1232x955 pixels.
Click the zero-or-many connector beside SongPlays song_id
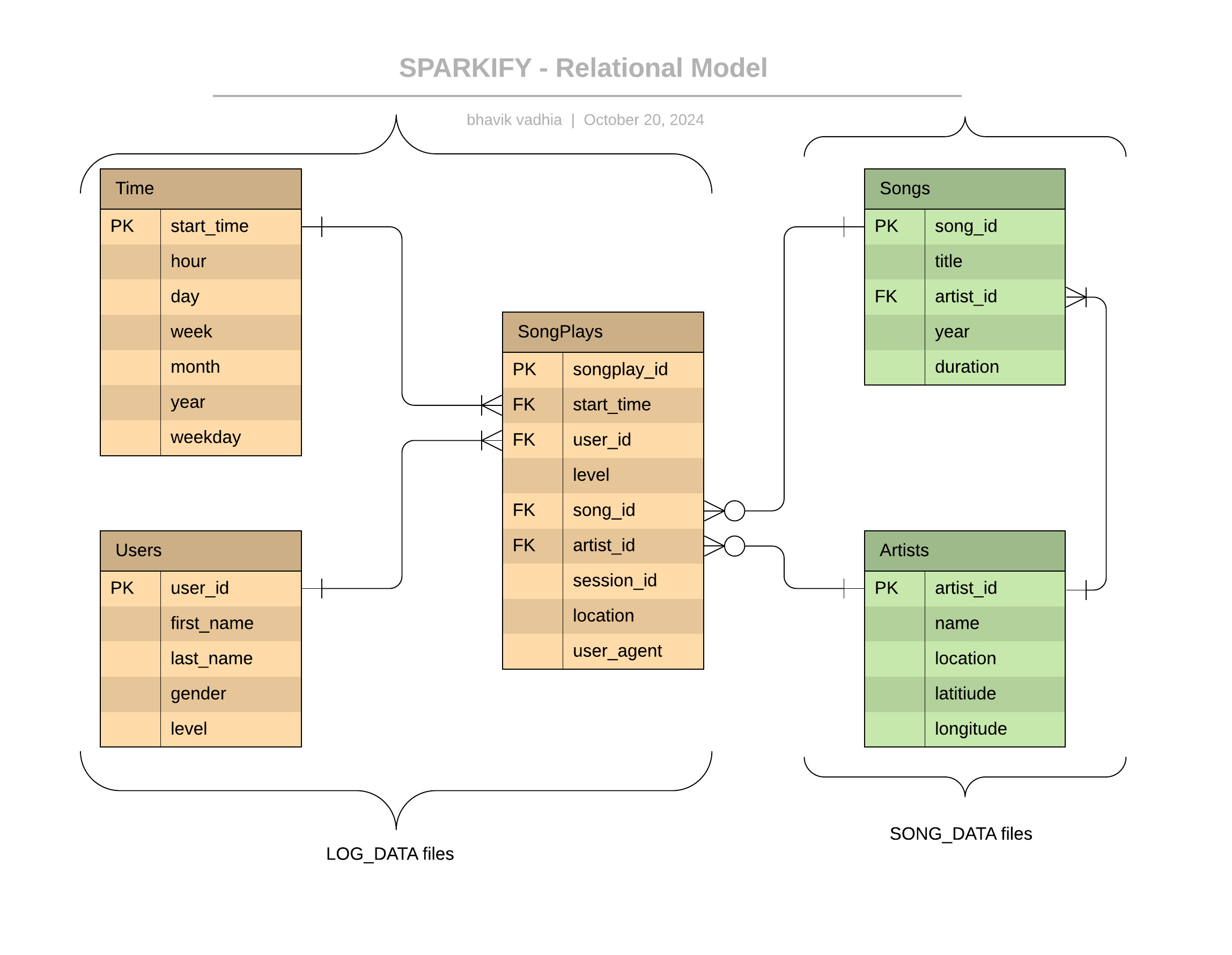pos(724,511)
